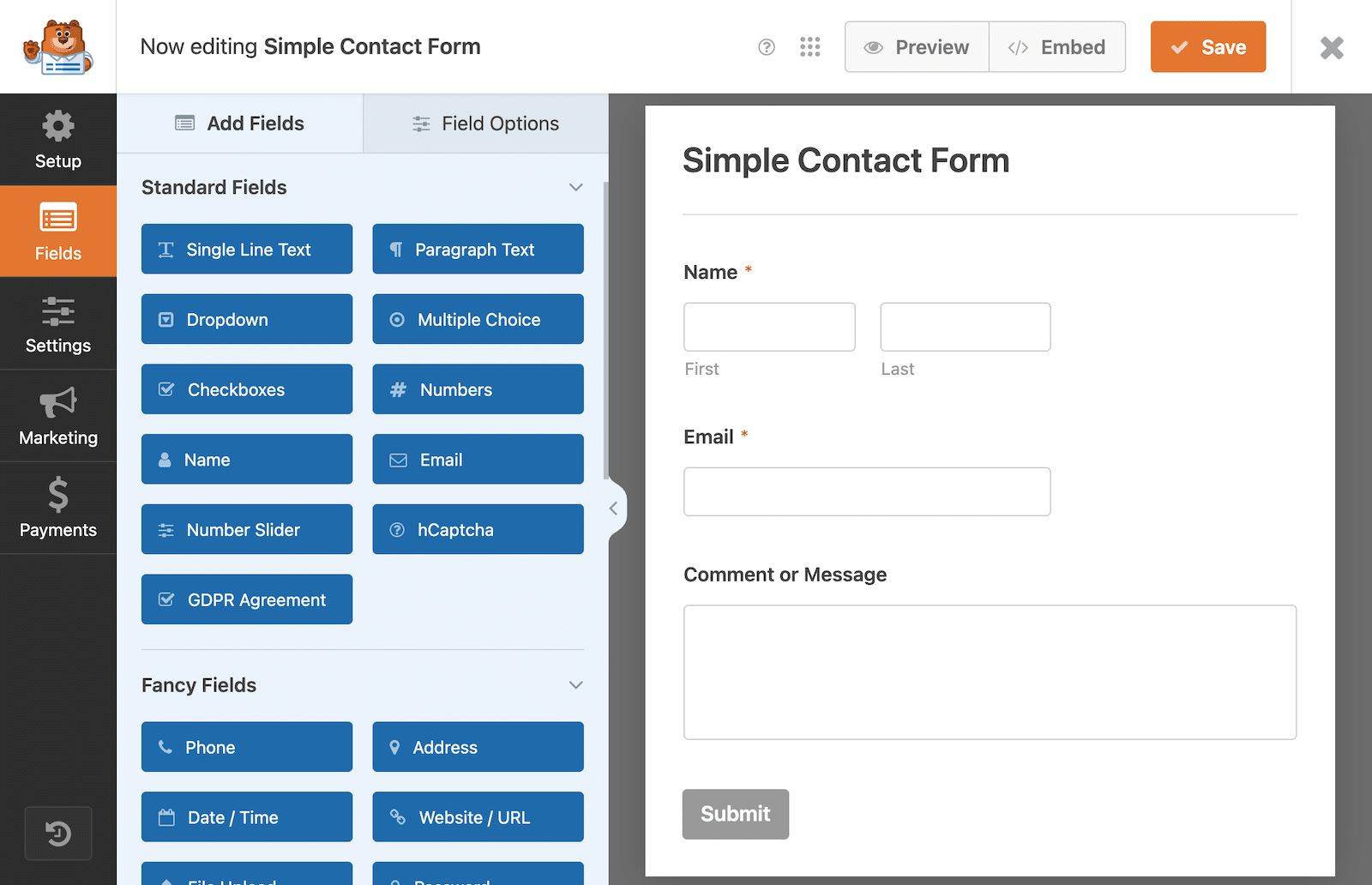Click the Email input field in preview
The width and height of the screenshot is (1372, 885).
pos(867,491)
